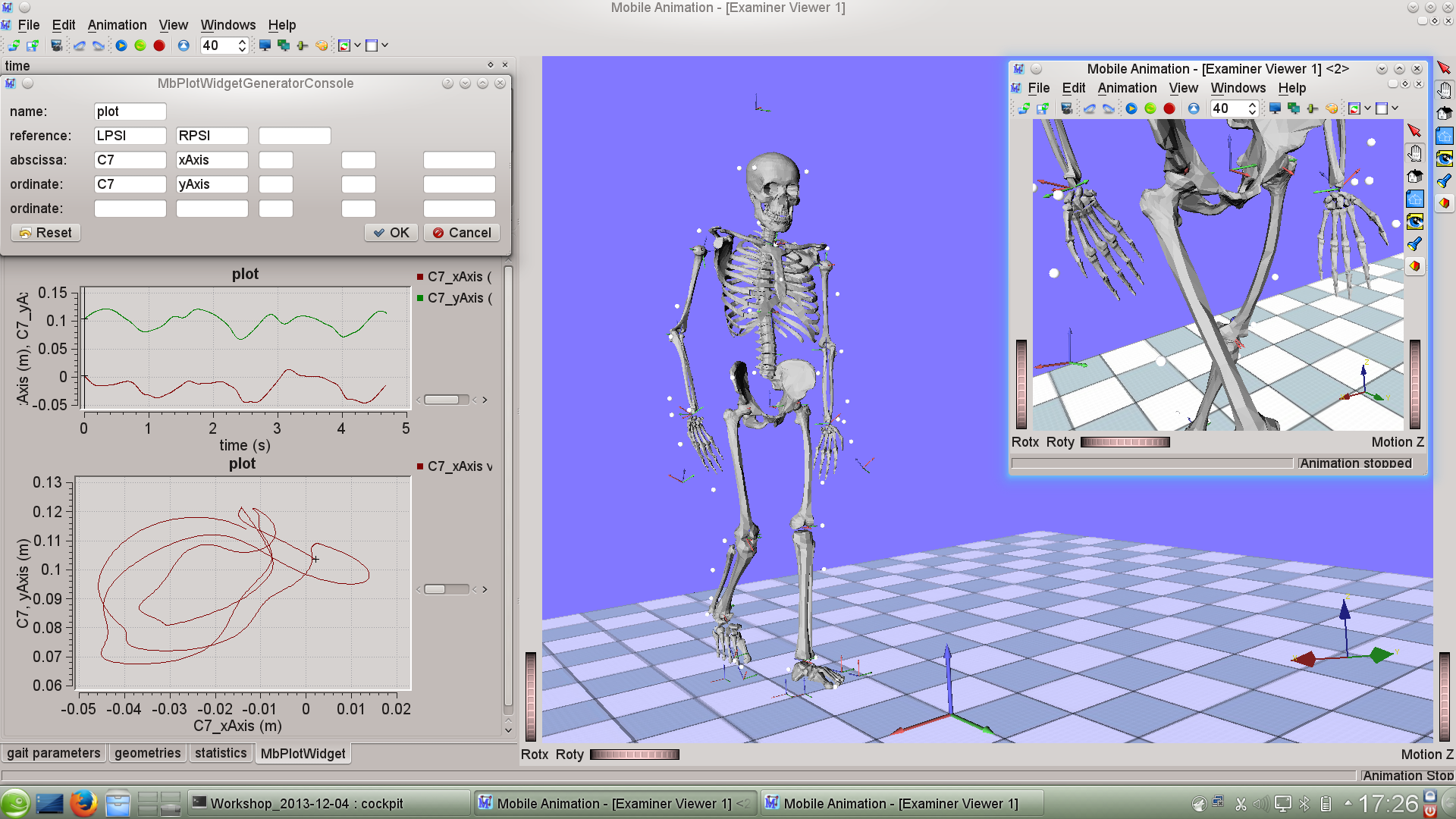
Task: Open the Animation menu in main window
Action: point(117,25)
